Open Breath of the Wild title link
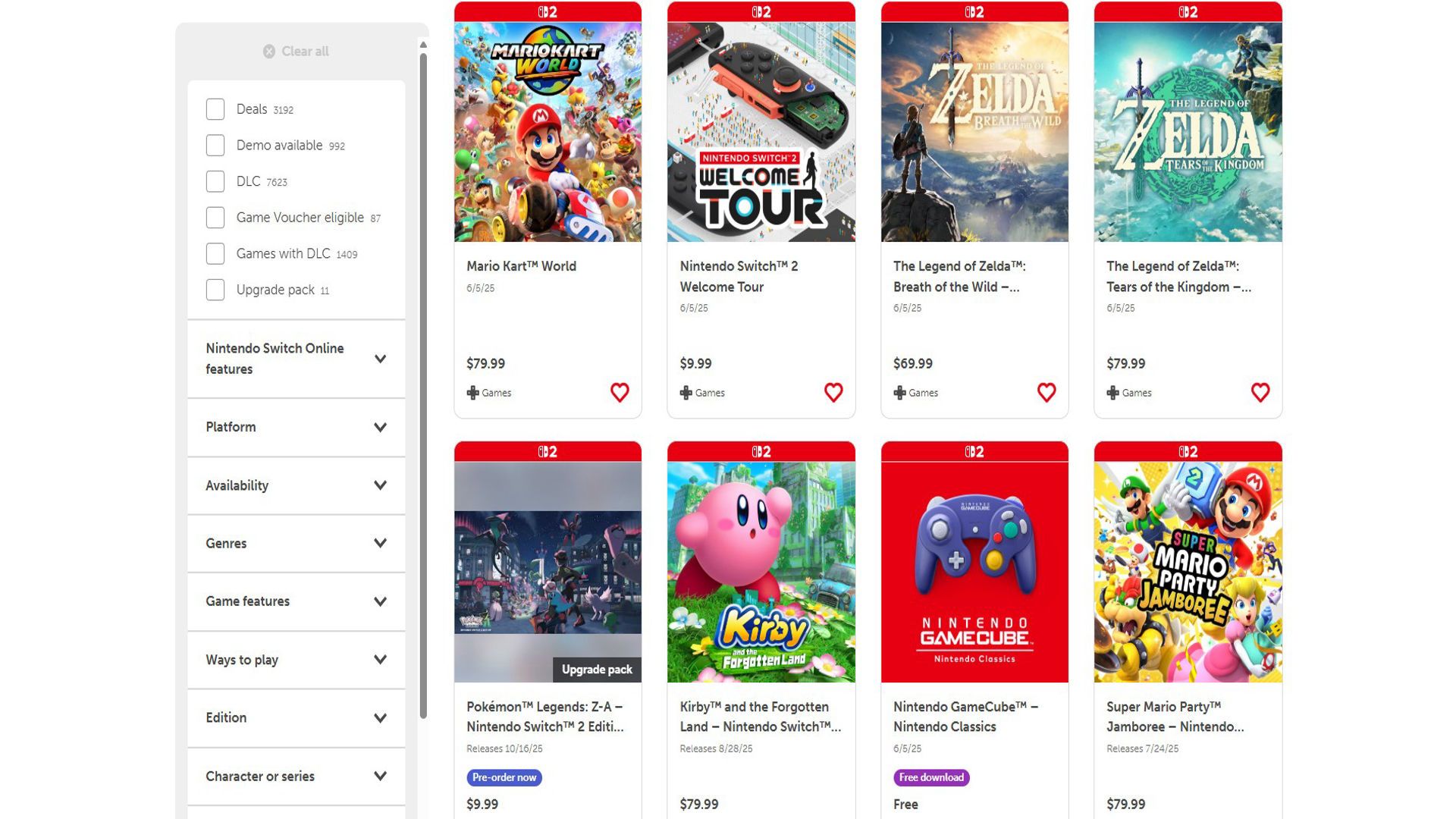 [959, 277]
